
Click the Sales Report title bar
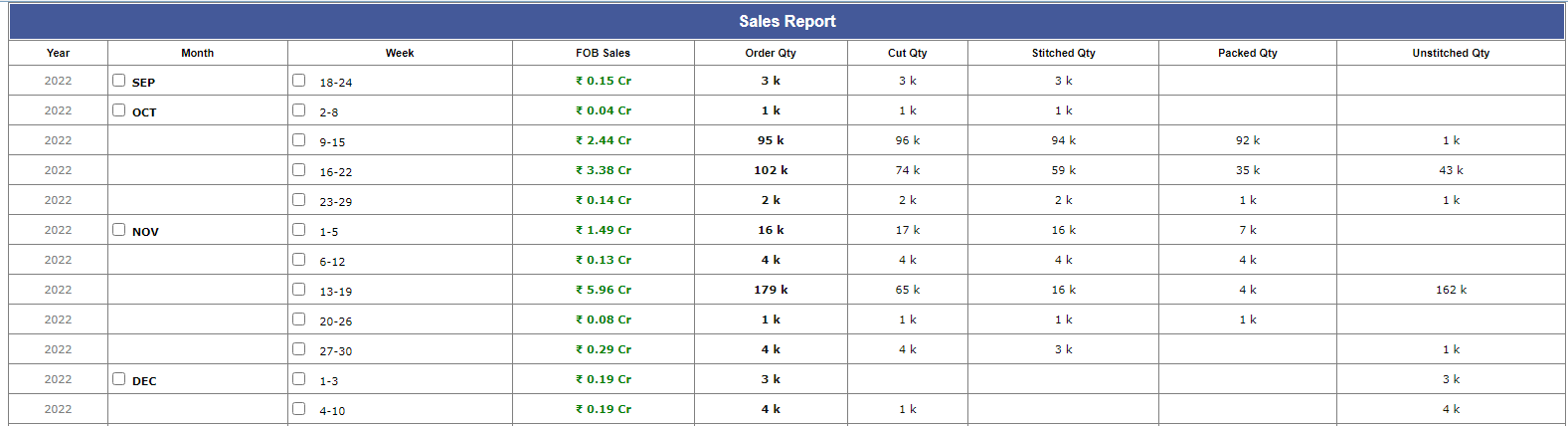pyautogui.click(x=786, y=21)
